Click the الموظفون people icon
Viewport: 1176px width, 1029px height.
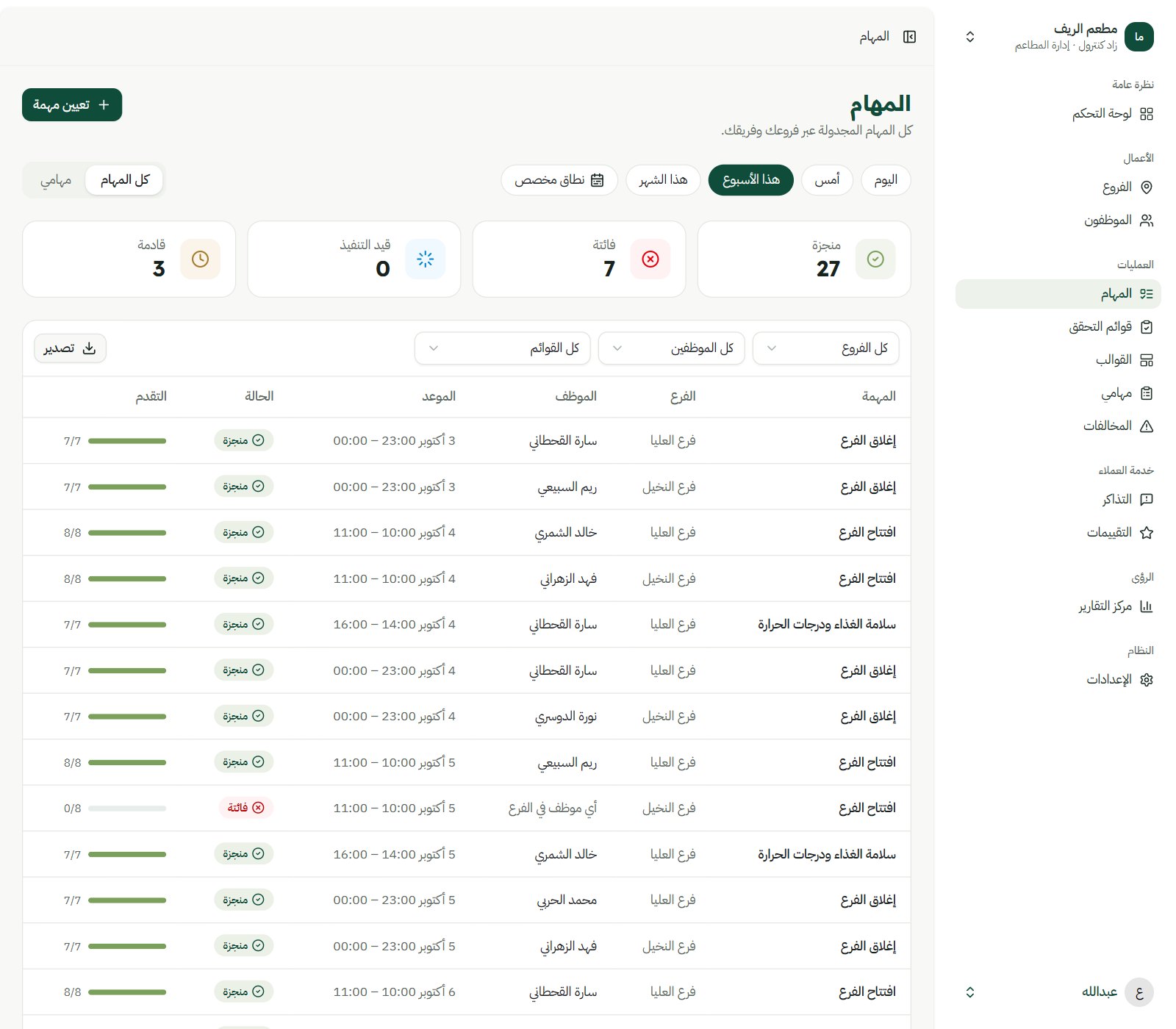(1146, 220)
